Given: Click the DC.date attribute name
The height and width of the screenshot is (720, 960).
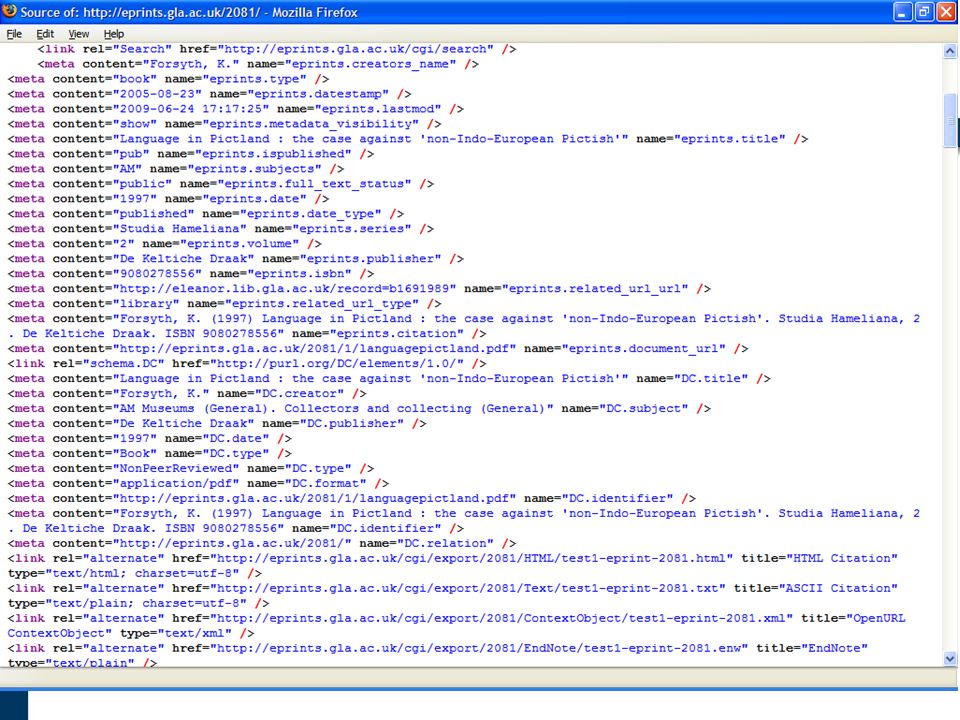Looking at the screenshot, I should tap(236, 438).
